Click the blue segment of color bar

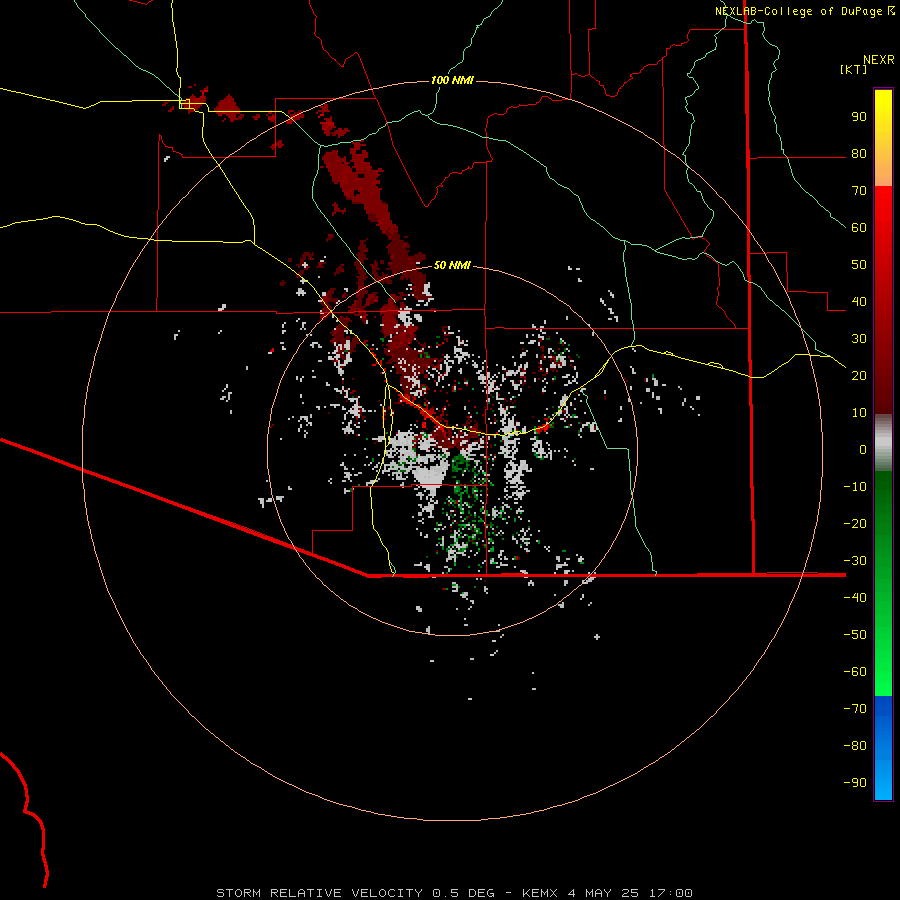pyautogui.click(x=883, y=748)
